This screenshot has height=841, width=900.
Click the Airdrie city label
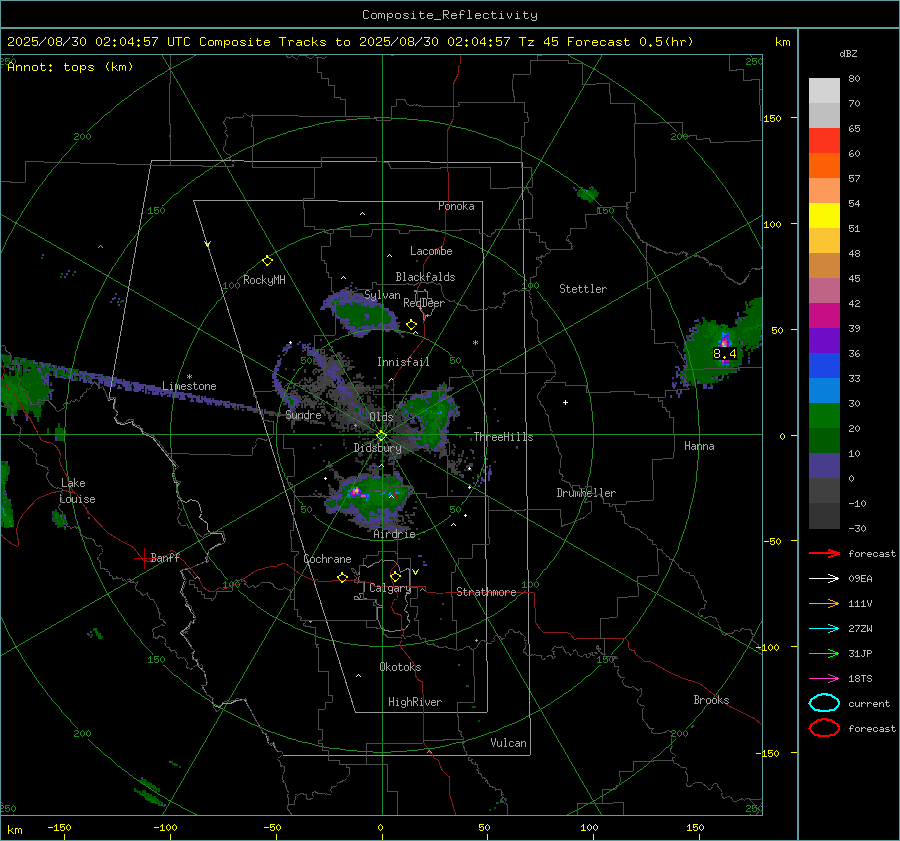pos(394,534)
